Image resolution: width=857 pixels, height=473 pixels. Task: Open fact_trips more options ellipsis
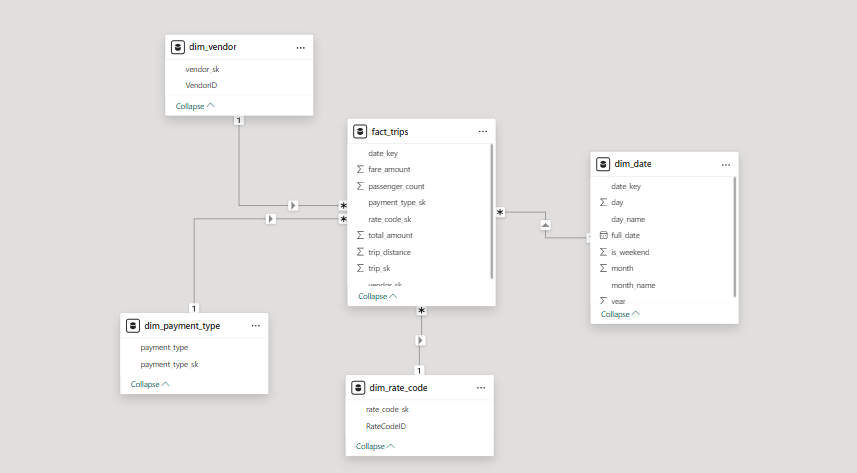[483, 131]
